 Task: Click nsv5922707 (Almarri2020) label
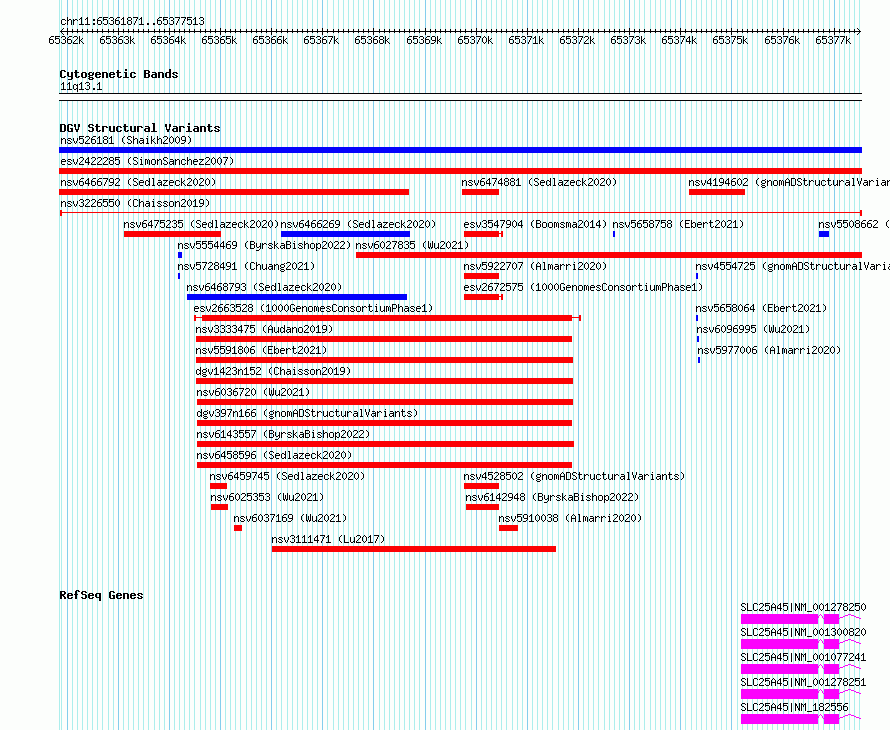535,266
